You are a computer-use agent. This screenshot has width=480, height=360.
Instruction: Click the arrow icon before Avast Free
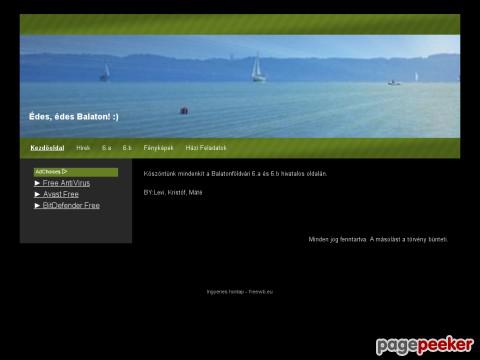coord(37,194)
